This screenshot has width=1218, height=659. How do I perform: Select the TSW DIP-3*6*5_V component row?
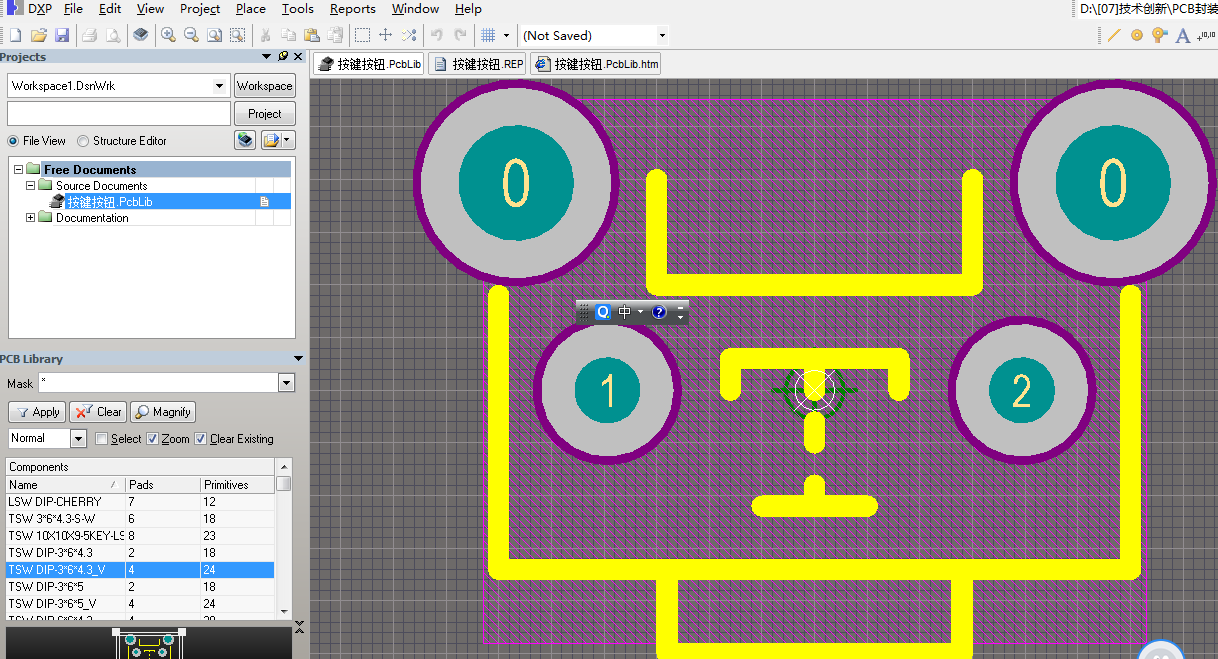[x=140, y=604]
